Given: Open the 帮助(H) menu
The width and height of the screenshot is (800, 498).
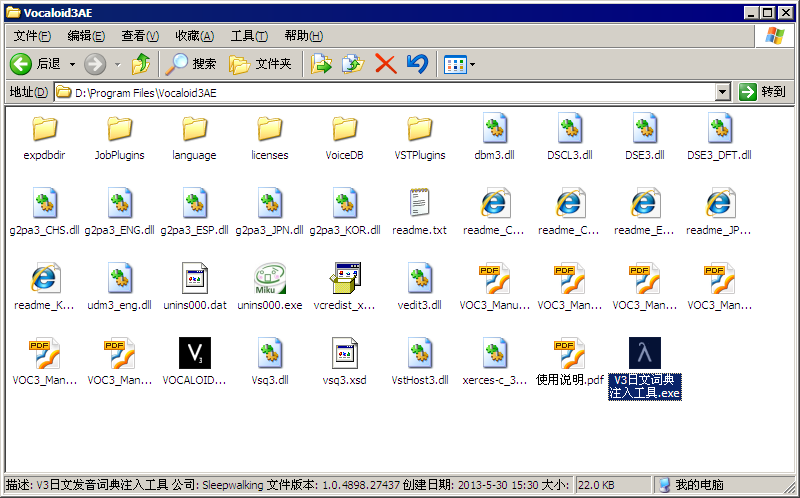Looking at the screenshot, I should (304, 36).
